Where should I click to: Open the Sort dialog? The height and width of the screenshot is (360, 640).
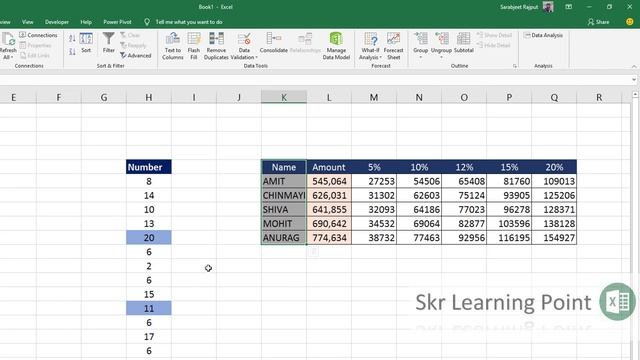[x=86, y=43]
